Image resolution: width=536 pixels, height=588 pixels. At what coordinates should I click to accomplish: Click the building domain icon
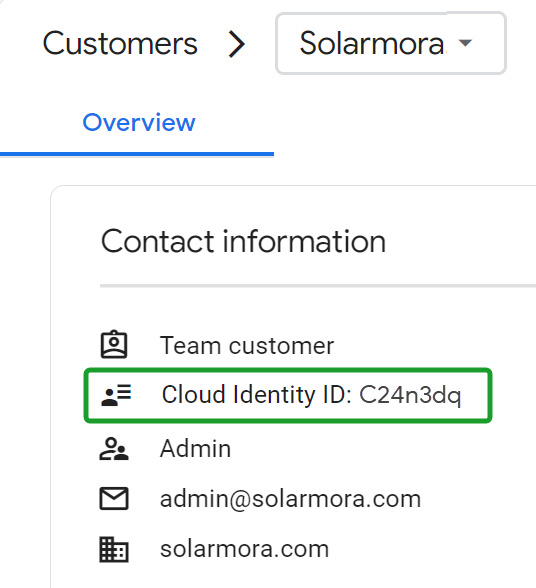(114, 550)
